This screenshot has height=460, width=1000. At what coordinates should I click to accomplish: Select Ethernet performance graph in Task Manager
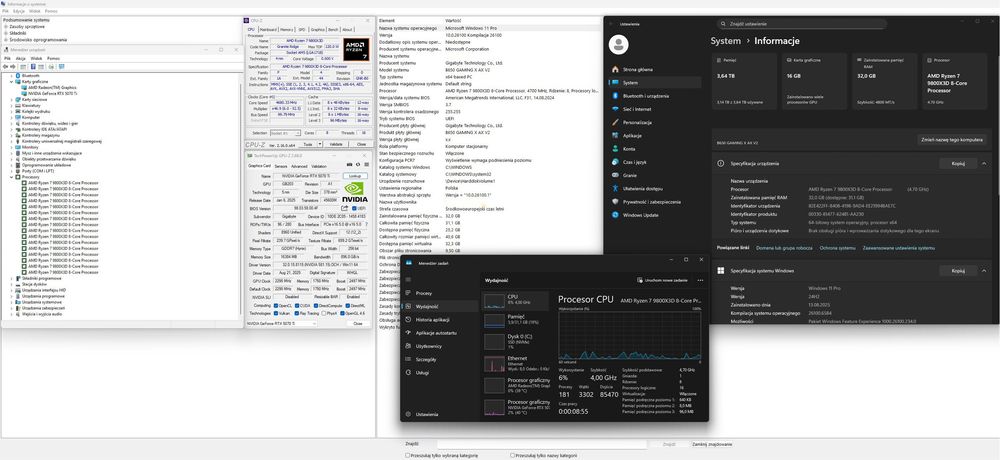point(516,363)
